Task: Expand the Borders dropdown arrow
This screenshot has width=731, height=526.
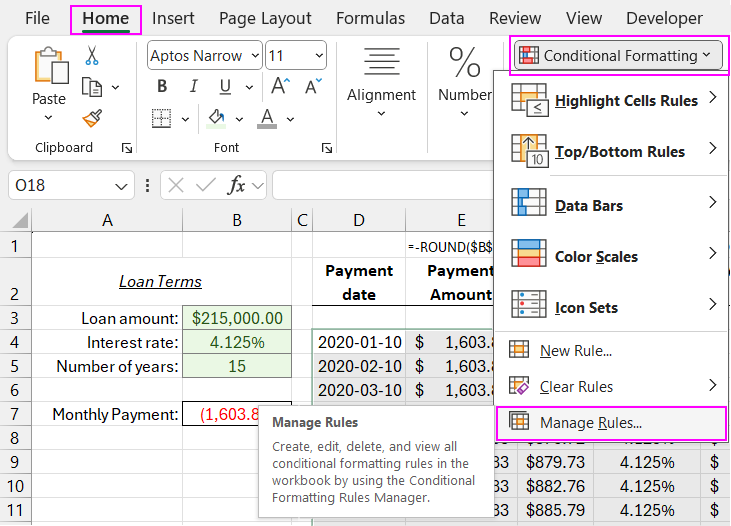Action: tap(185, 119)
